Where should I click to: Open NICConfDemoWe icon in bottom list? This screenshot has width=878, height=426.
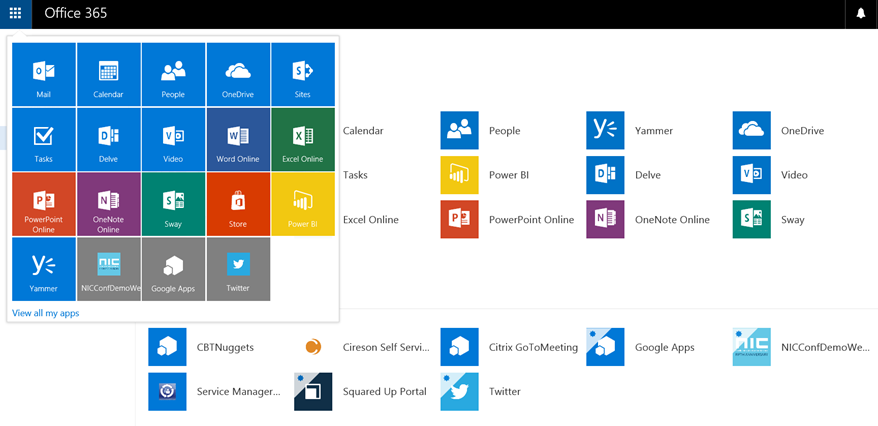tap(751, 347)
